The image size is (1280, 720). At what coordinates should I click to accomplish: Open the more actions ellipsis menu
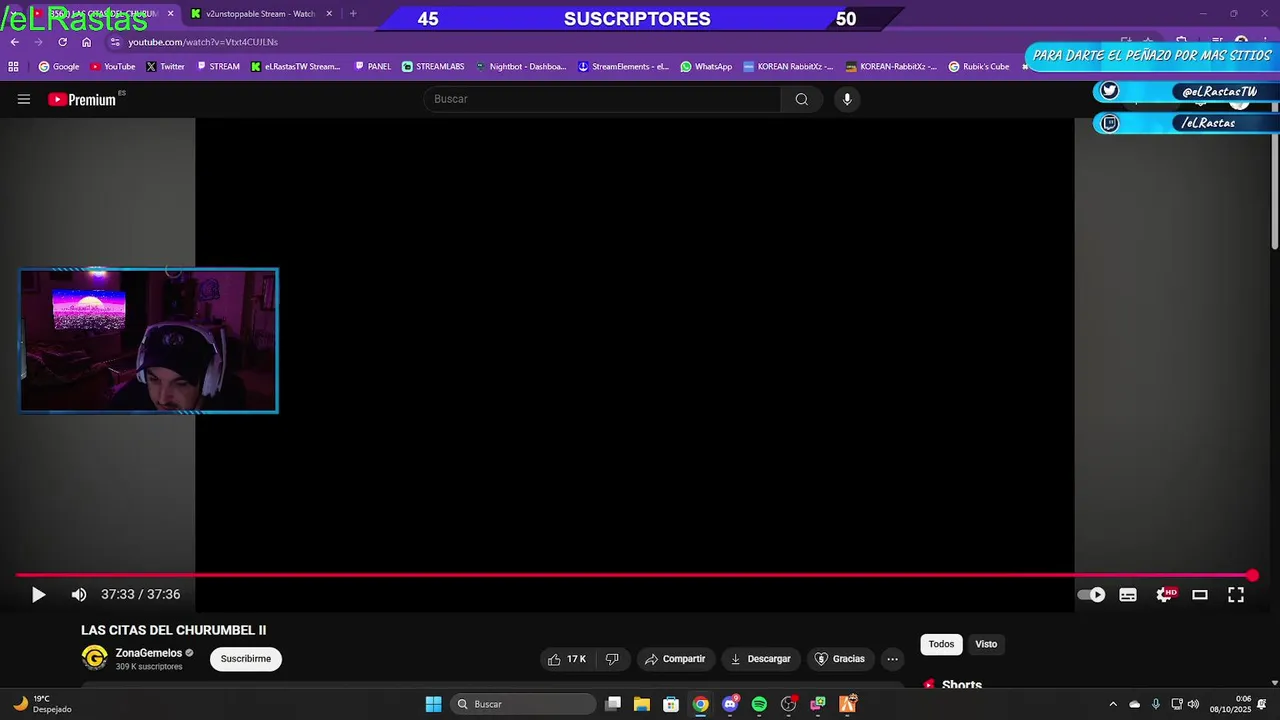[x=892, y=659]
